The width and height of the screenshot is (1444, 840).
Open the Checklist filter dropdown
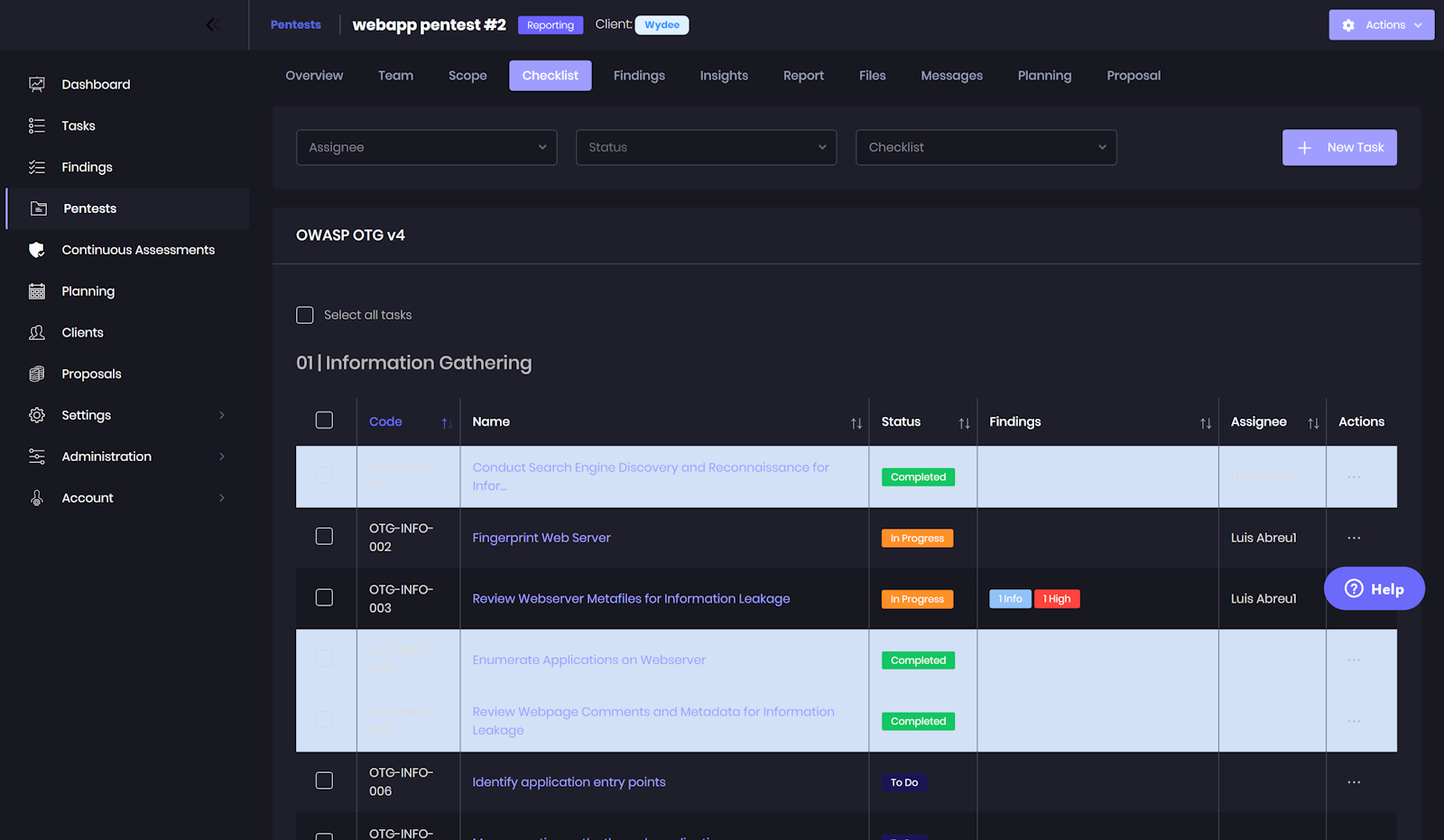[986, 147]
